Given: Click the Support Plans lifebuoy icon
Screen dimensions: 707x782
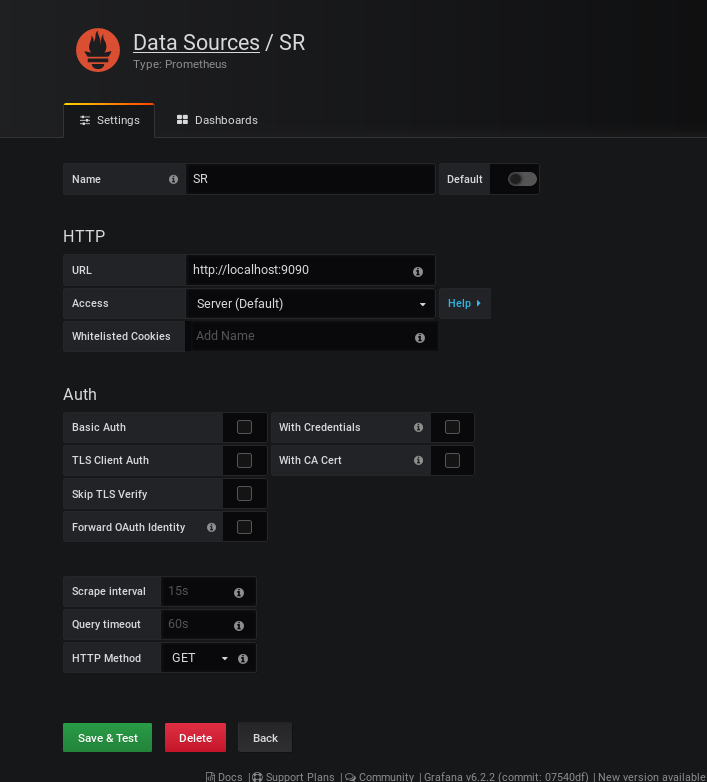Looking at the screenshot, I should click(x=257, y=777).
